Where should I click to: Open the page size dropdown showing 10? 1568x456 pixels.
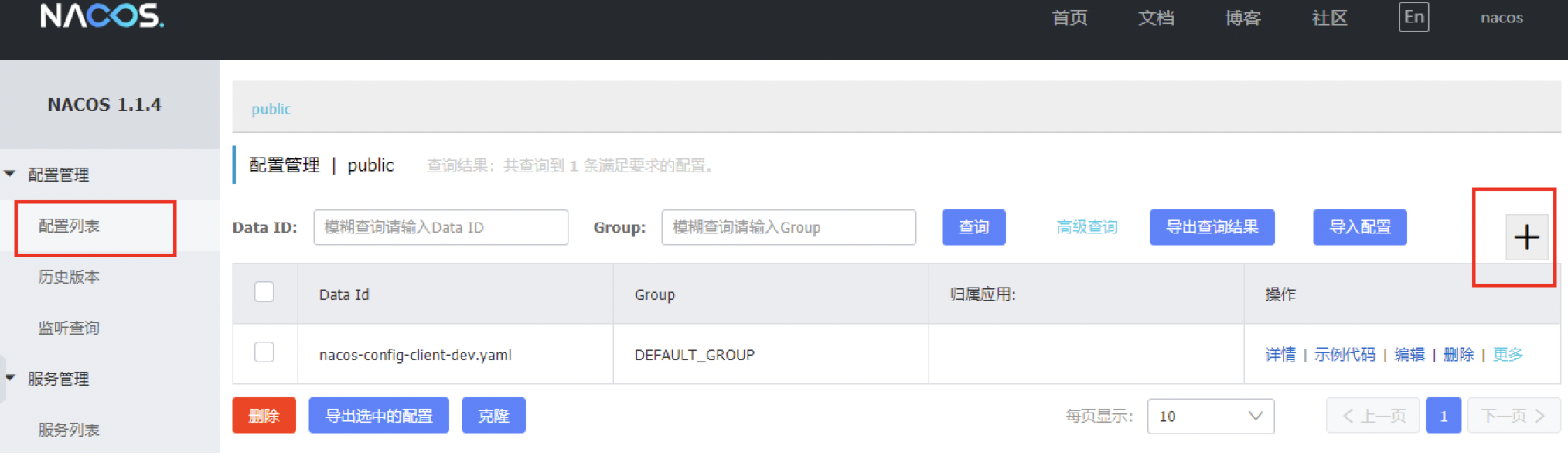(x=1210, y=417)
